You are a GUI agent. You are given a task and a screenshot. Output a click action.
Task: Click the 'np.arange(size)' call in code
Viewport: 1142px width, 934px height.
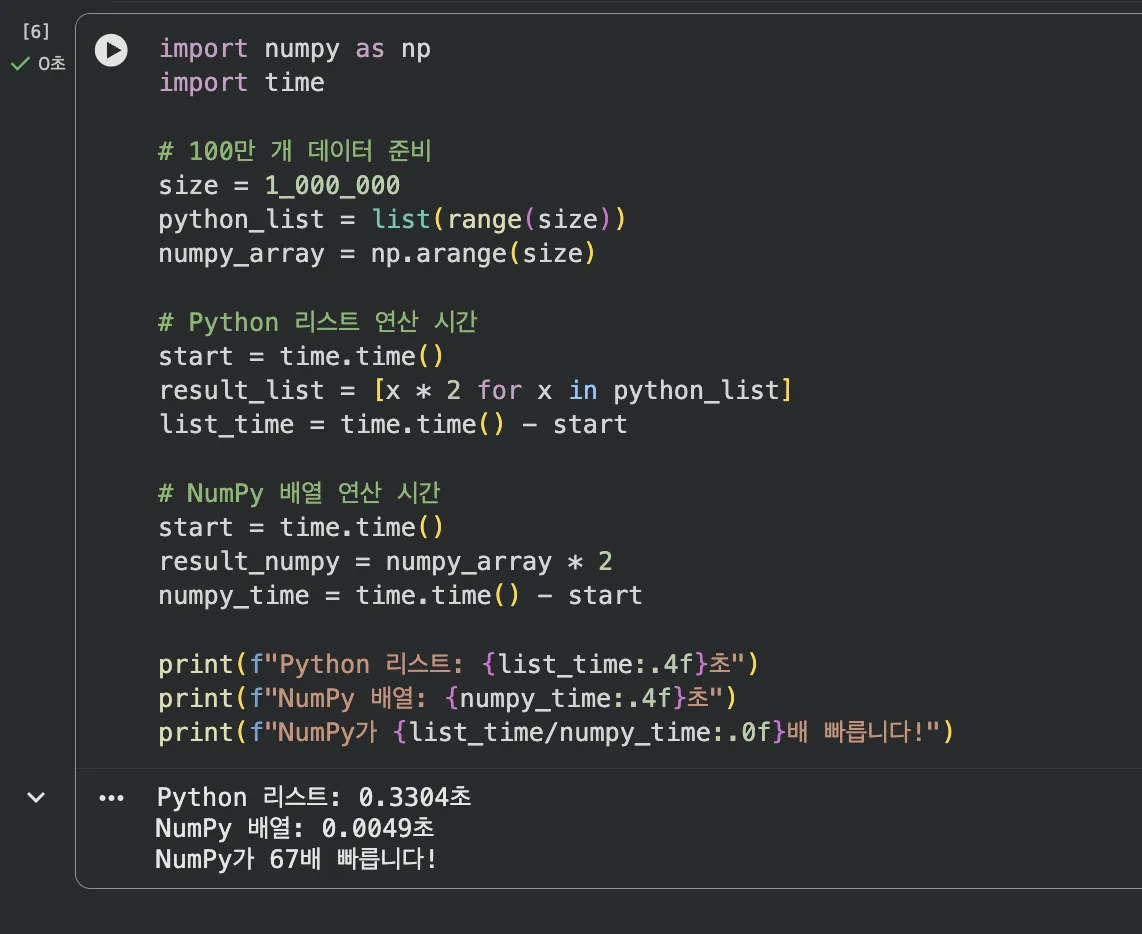pos(483,253)
